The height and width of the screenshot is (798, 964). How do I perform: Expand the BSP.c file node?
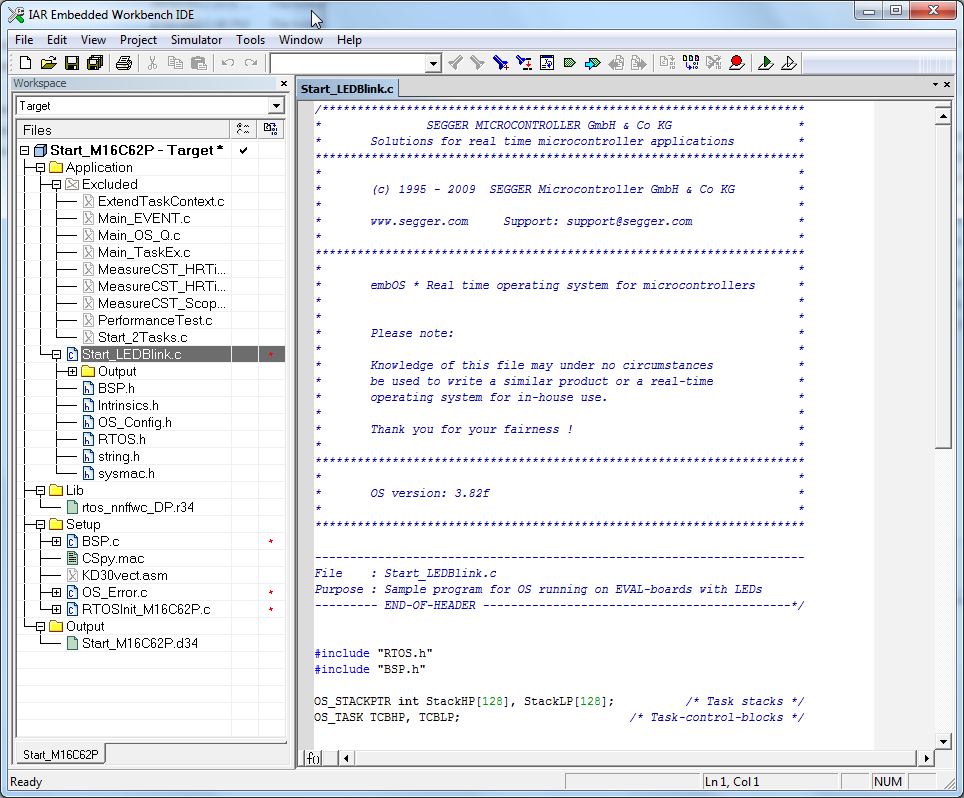coord(56,542)
